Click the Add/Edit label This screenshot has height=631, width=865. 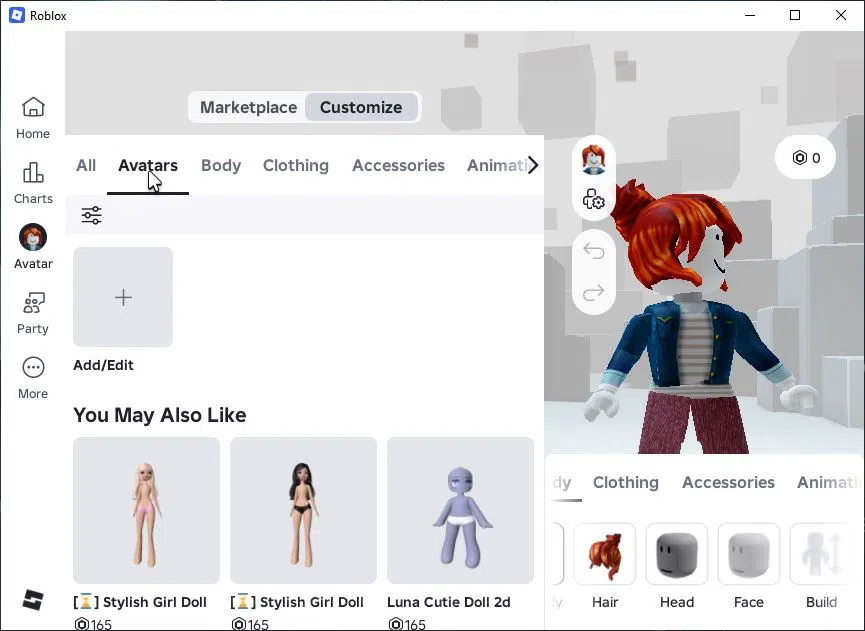(104, 365)
